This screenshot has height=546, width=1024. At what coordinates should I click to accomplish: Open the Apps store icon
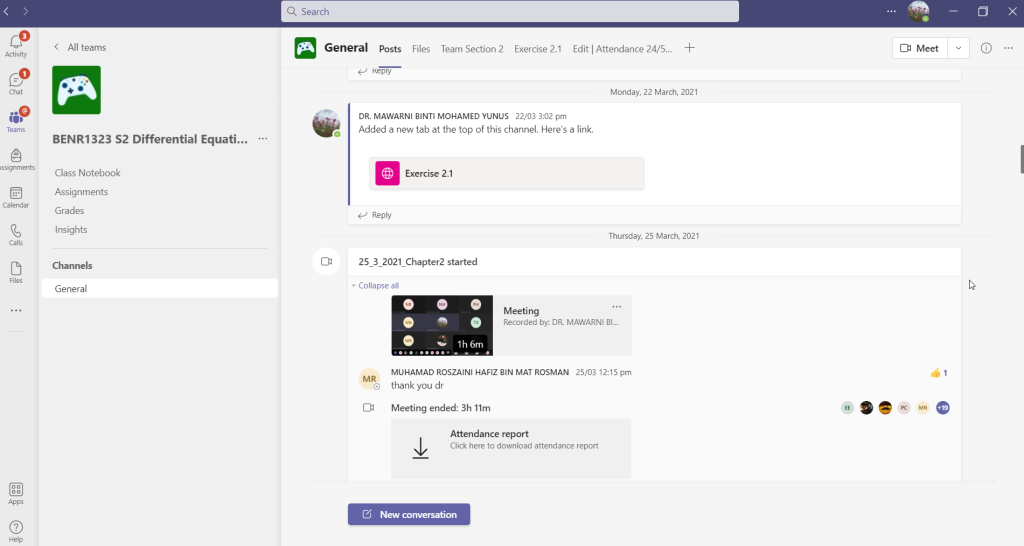pos(16,493)
